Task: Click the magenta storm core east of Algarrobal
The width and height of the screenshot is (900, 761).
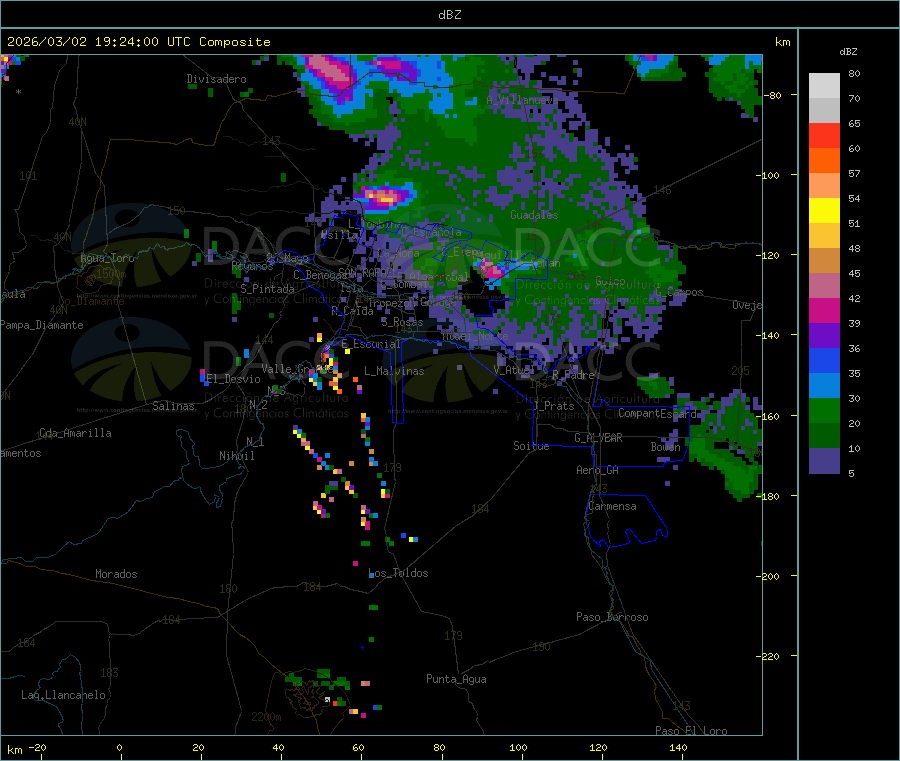Action: 493,270
